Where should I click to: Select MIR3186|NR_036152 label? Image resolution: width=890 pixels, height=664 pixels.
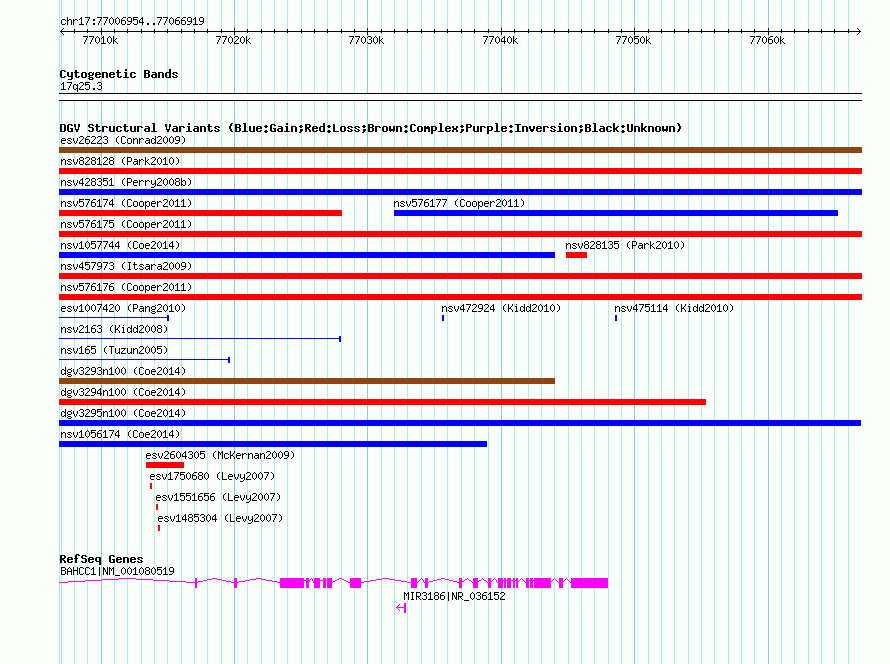tap(454, 596)
